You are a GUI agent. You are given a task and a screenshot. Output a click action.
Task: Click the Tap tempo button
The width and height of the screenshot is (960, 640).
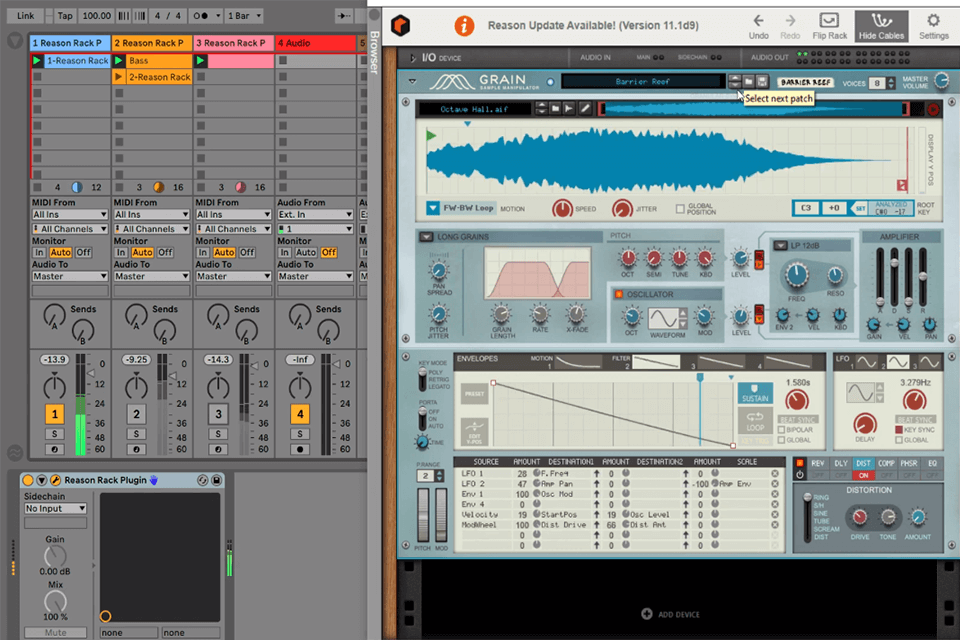pos(65,16)
